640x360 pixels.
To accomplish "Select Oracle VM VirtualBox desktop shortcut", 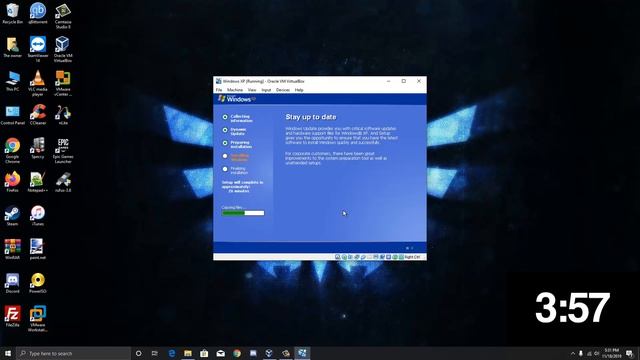I will (x=63, y=49).
